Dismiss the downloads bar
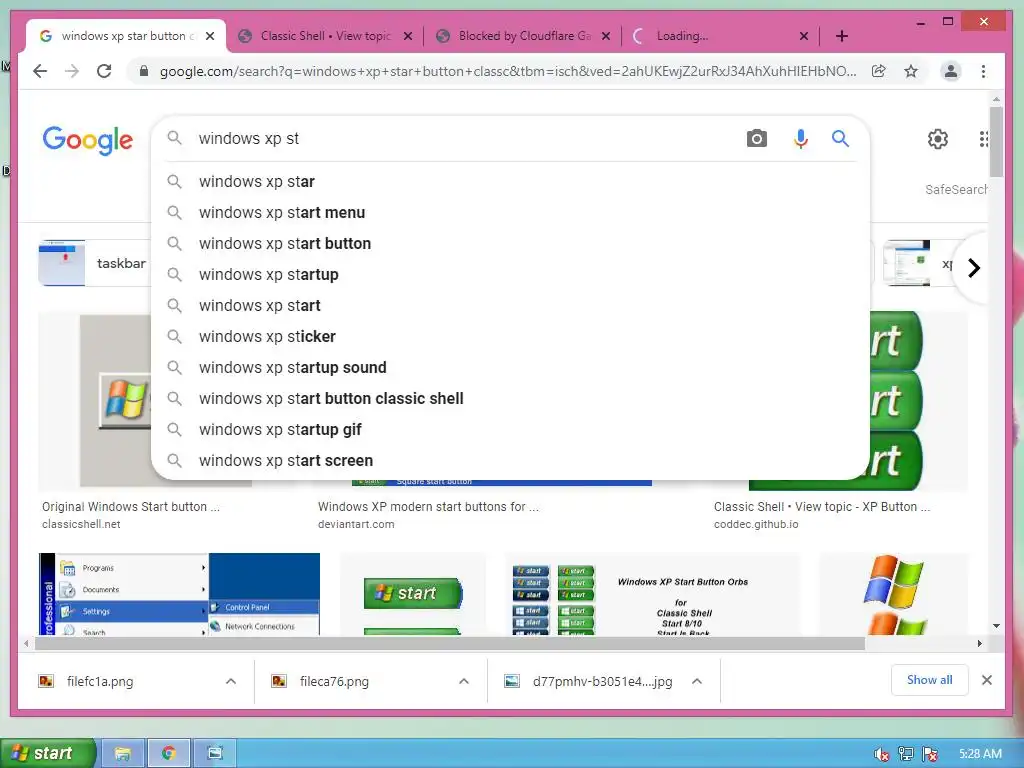 (986, 680)
